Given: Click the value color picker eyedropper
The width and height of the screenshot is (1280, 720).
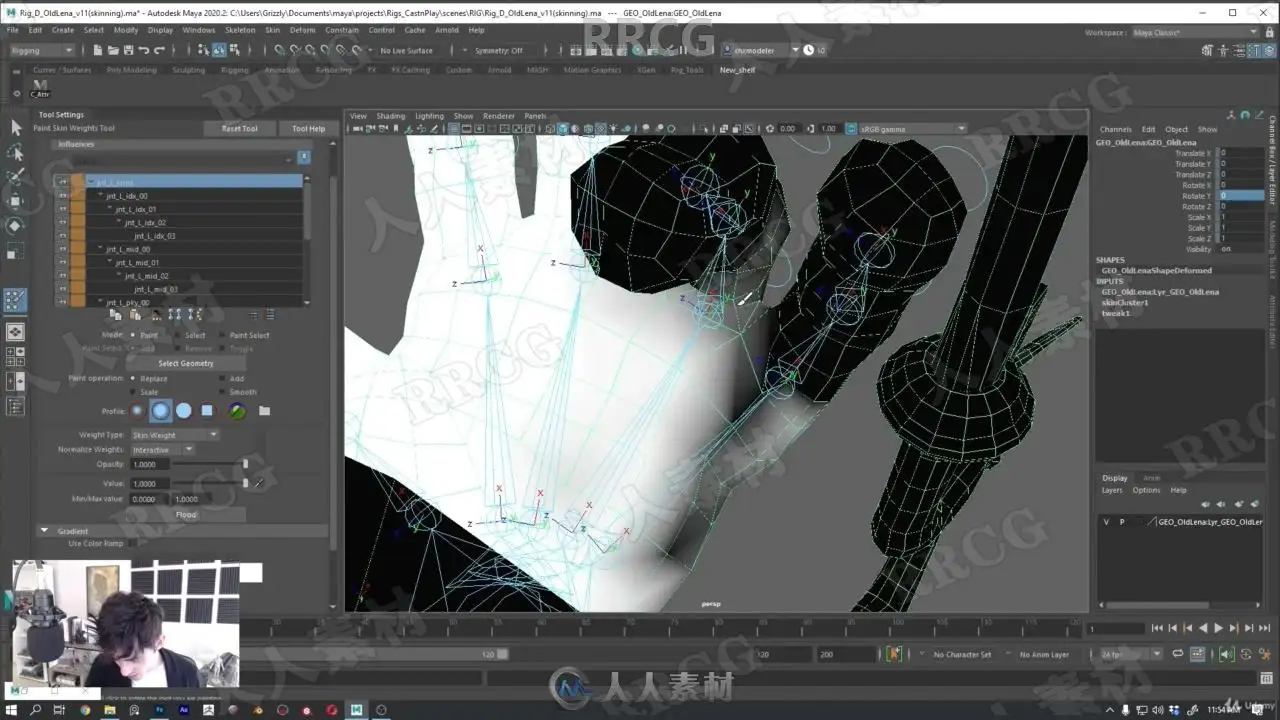Looking at the screenshot, I should (259, 483).
